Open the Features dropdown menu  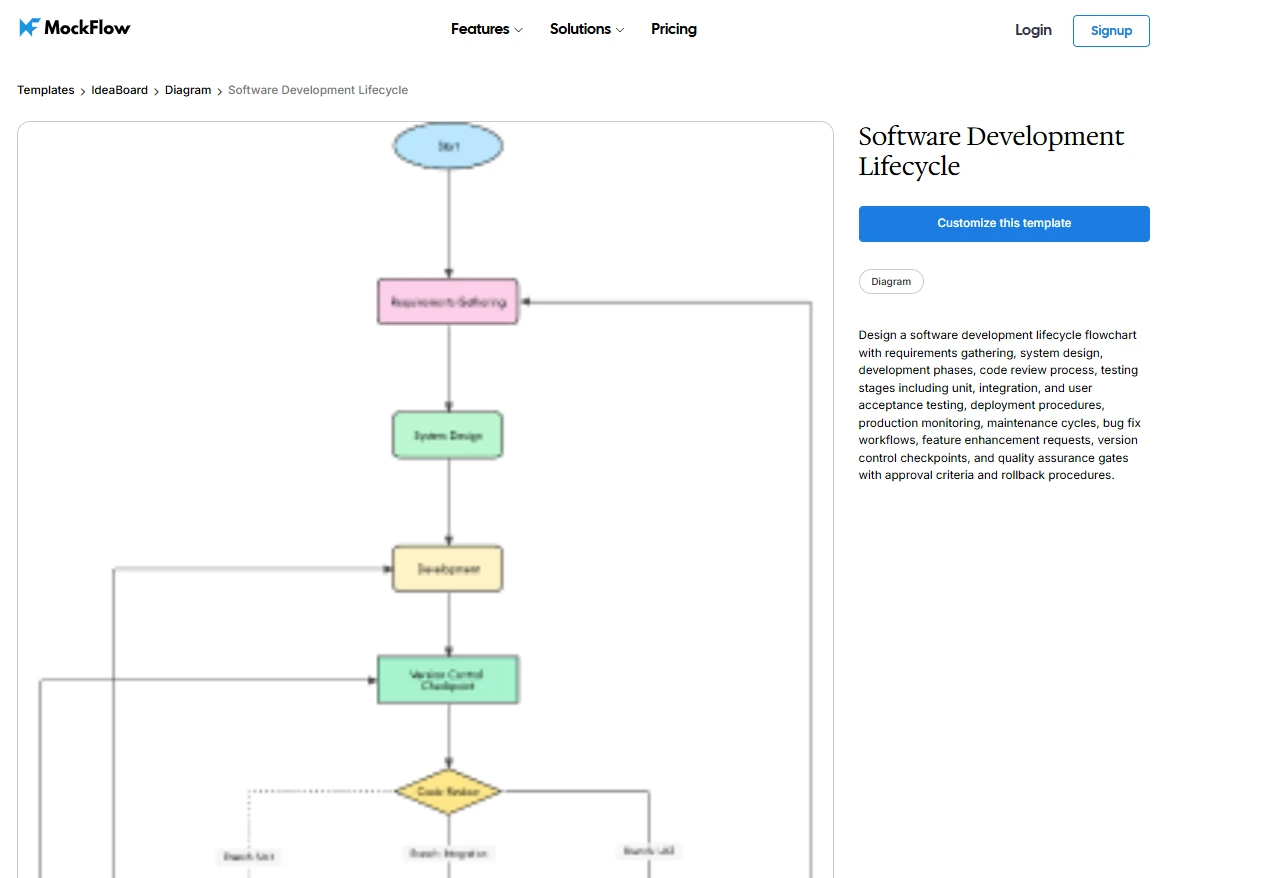(x=487, y=29)
